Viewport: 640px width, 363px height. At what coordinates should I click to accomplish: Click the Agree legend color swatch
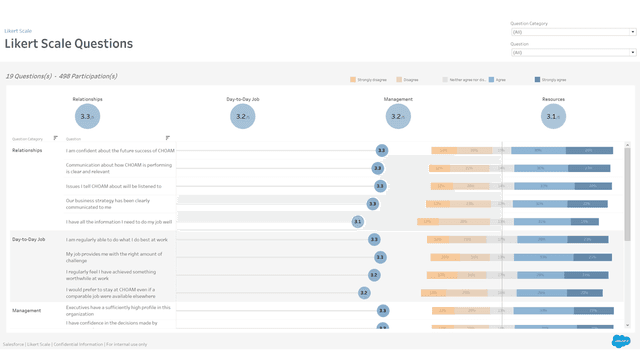pyautogui.click(x=491, y=80)
